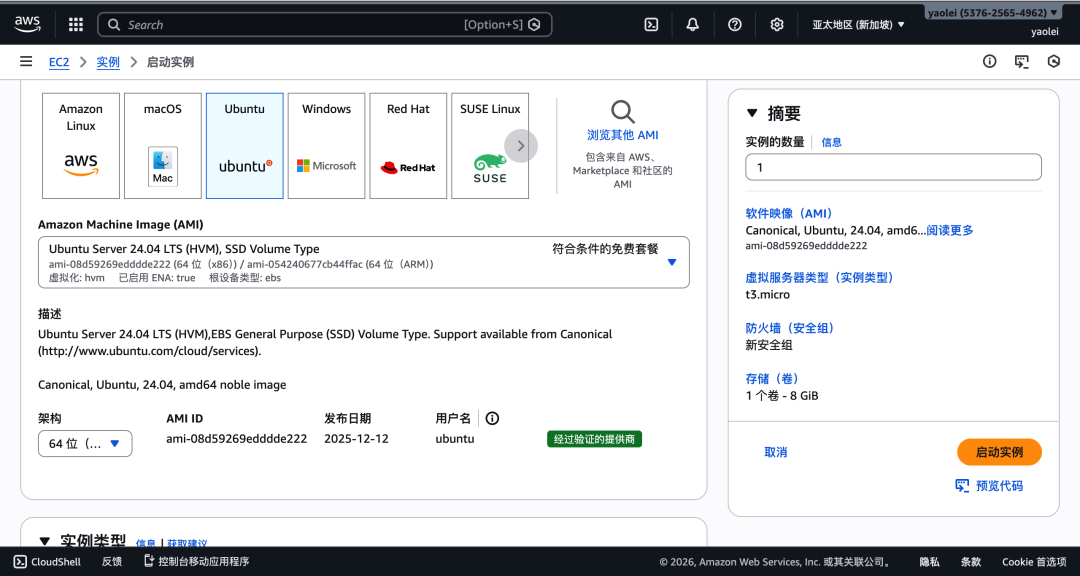Click the 浏览其他 AMI magnifier icon
Image resolution: width=1080 pixels, height=576 pixels.
[622, 112]
